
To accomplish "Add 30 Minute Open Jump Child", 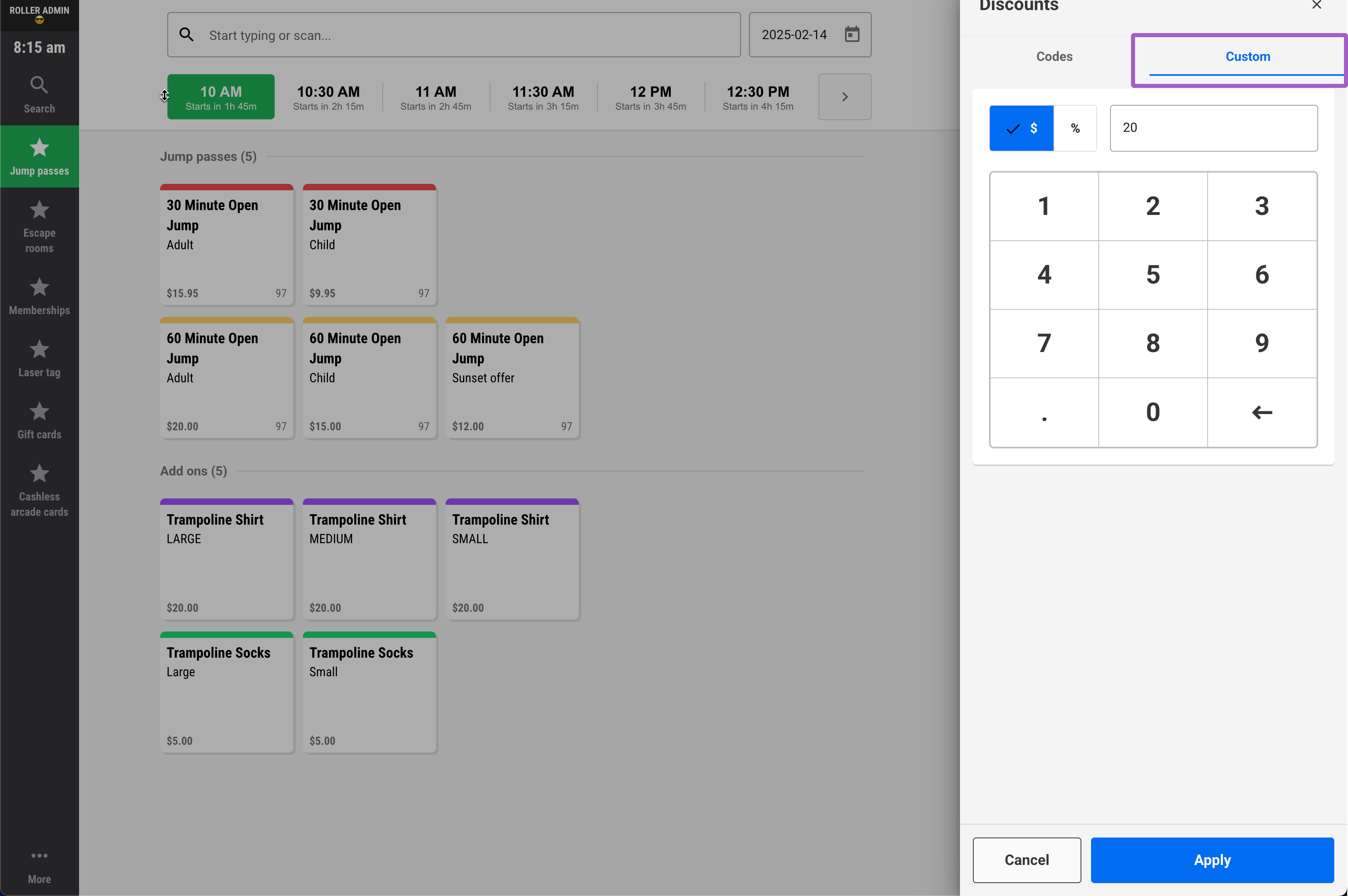I will pyautogui.click(x=369, y=245).
